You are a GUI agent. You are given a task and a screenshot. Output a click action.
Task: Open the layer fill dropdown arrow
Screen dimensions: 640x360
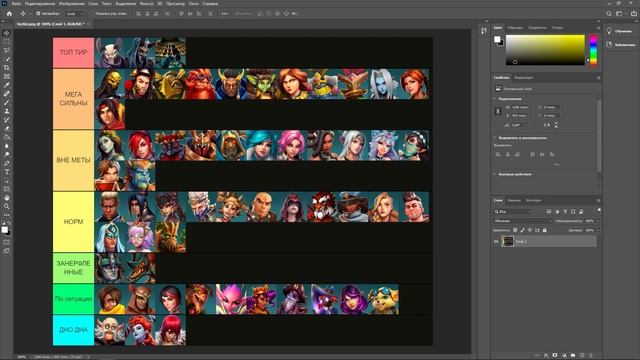coord(598,230)
